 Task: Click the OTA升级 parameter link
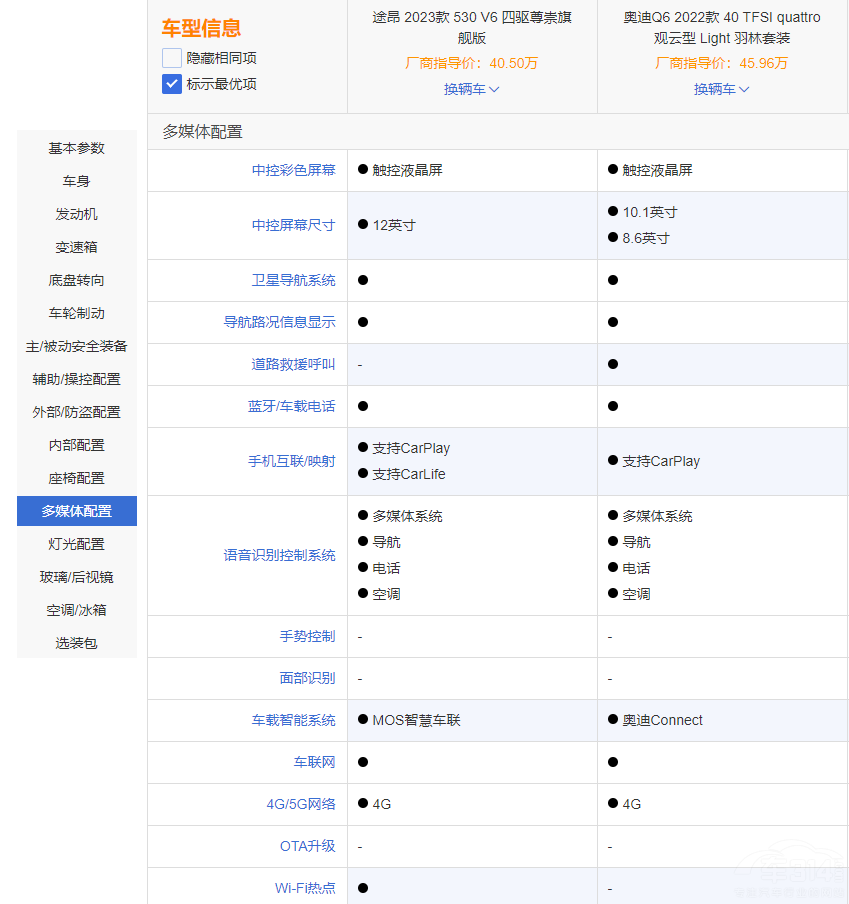click(307, 846)
